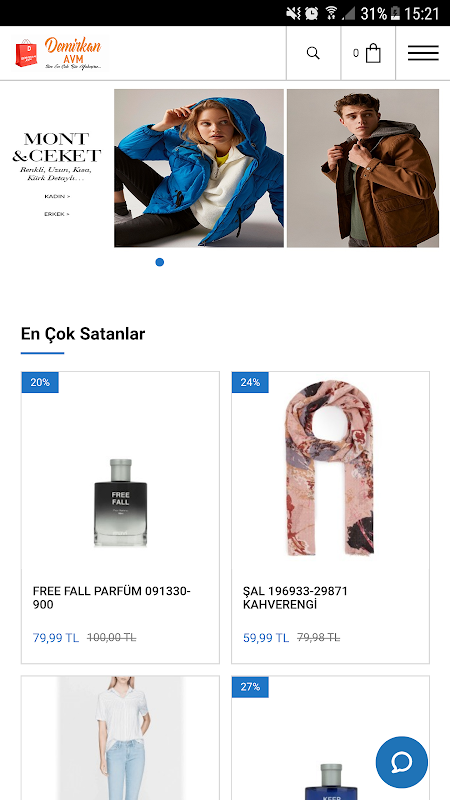
Task: Open the pink floral scarf product image
Action: point(330,468)
